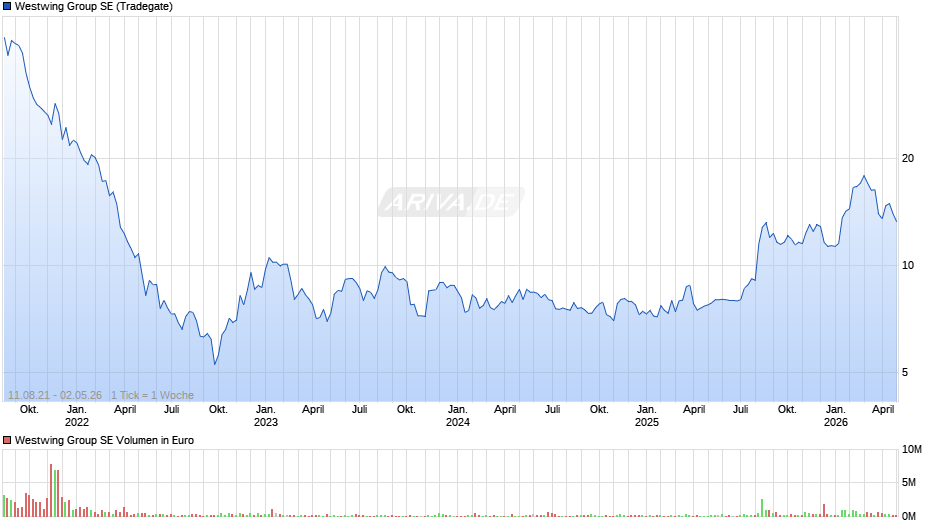Image resolution: width=940 pixels, height=526 pixels.
Task: Click the price axis label '10'
Action: pyautogui.click(x=908, y=265)
